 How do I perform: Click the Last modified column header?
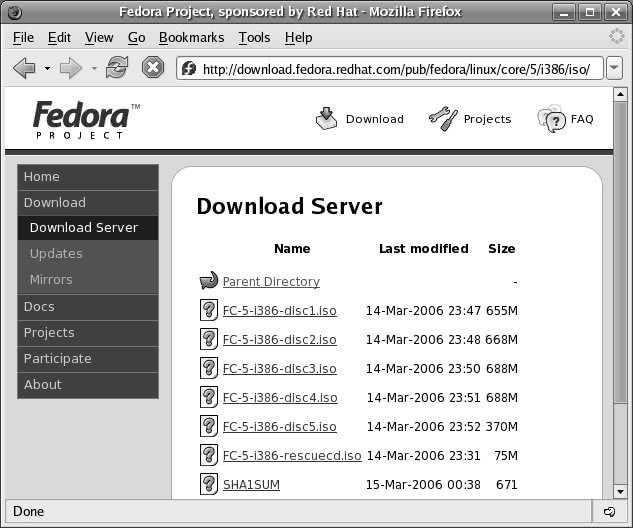coord(423,249)
